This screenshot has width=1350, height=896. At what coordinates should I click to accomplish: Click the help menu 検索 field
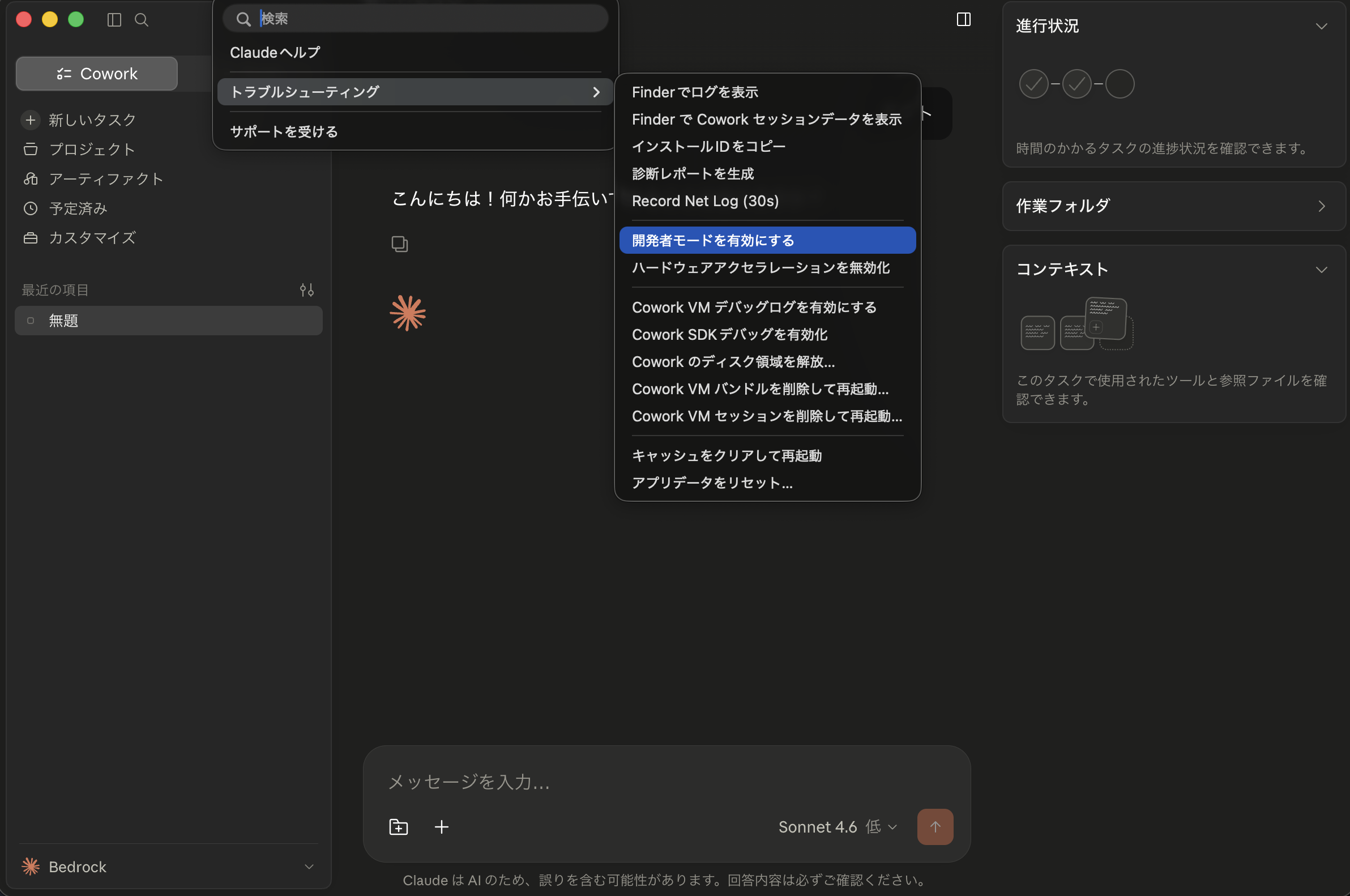pyautogui.click(x=415, y=19)
